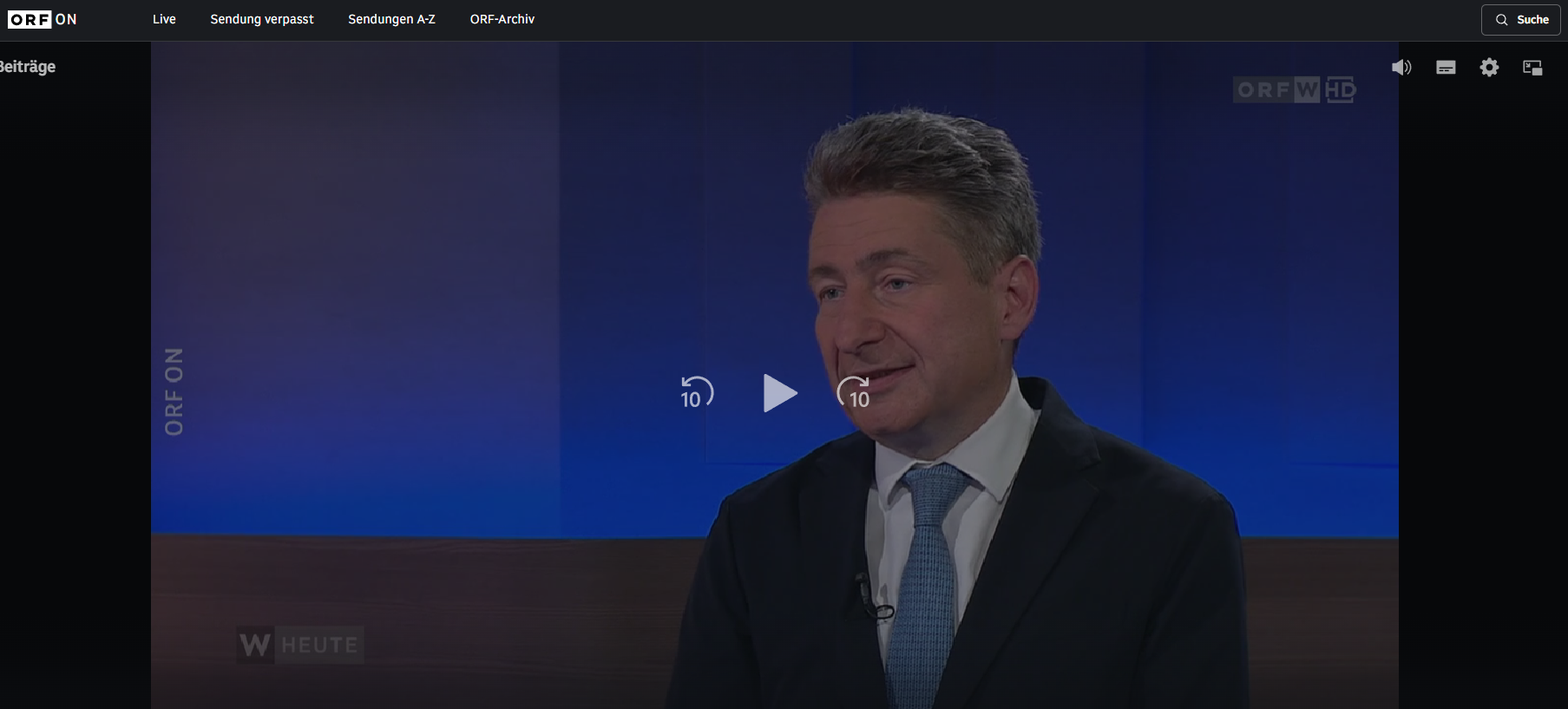Viewport: 1568px width, 709px height.
Task: Go to Sendung verpasst
Action: (x=262, y=19)
